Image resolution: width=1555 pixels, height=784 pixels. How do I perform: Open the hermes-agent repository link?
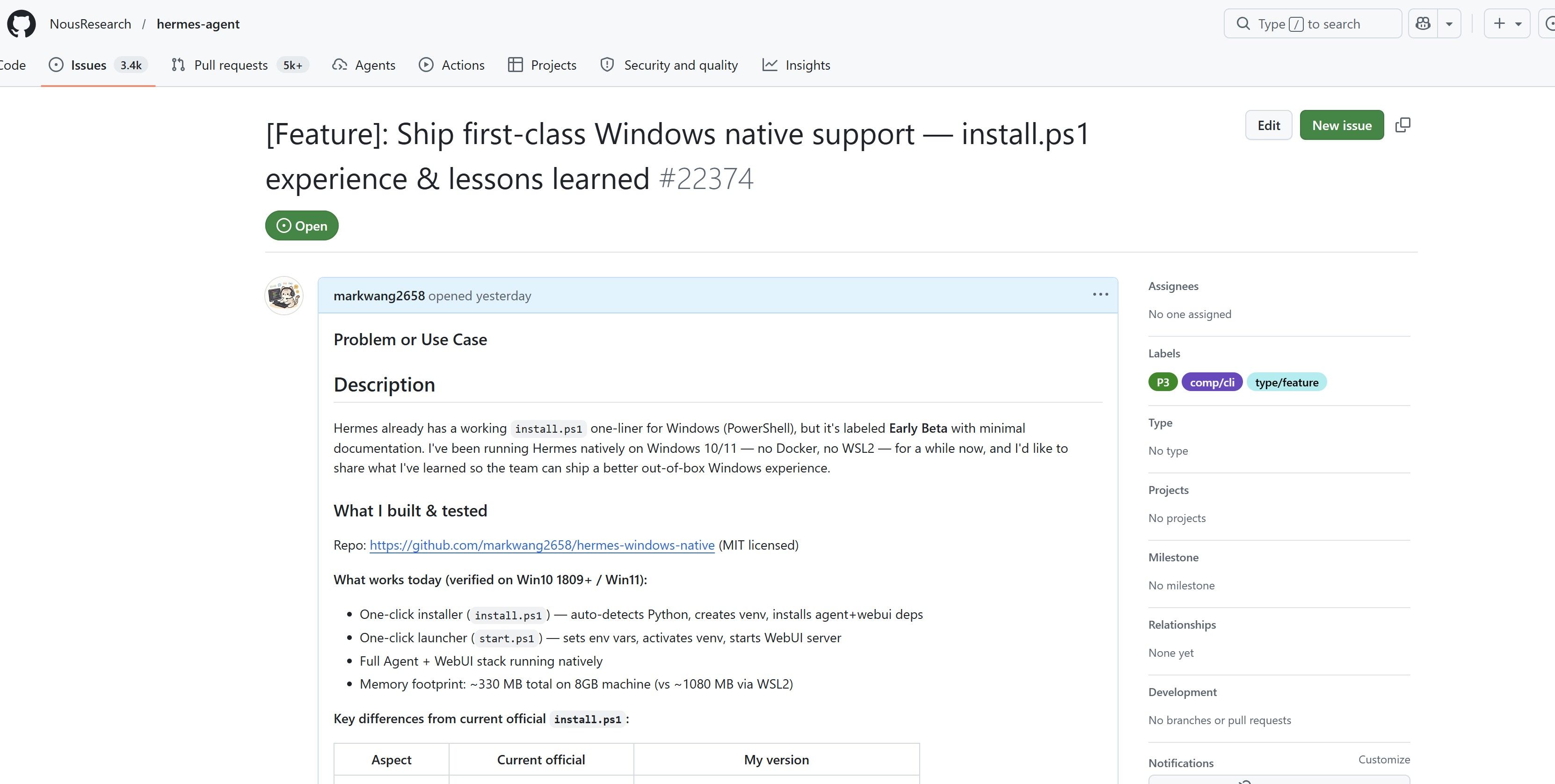coord(198,24)
